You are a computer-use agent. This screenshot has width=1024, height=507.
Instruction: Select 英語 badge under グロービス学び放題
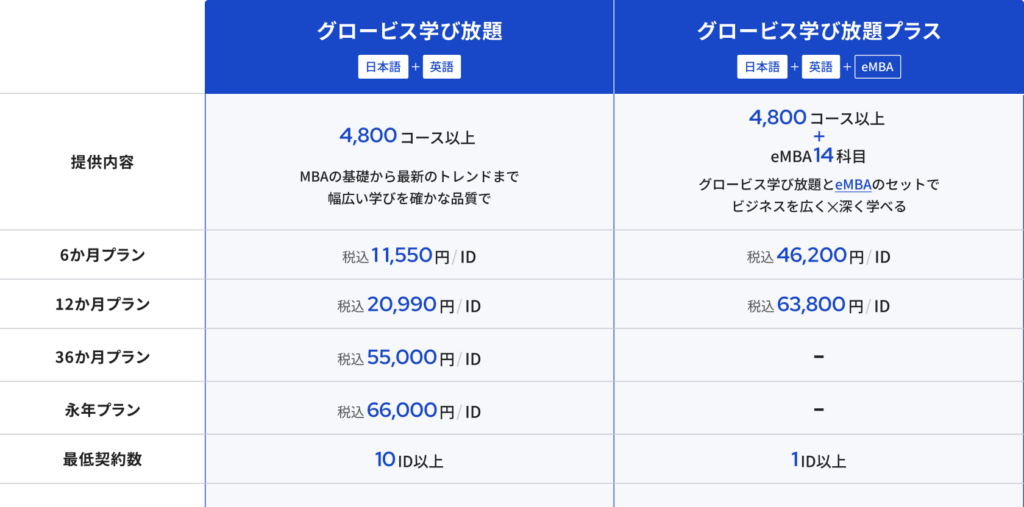pos(441,67)
